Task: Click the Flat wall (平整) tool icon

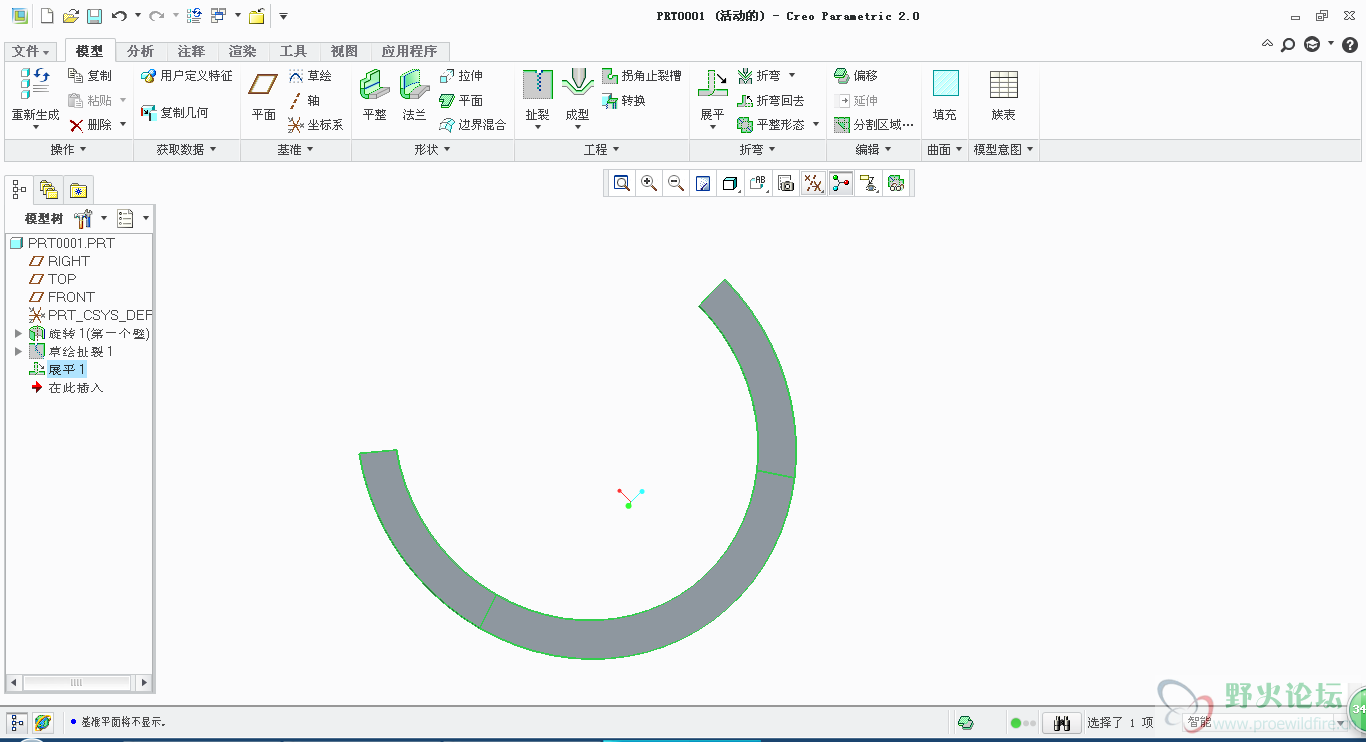Action: 374,85
